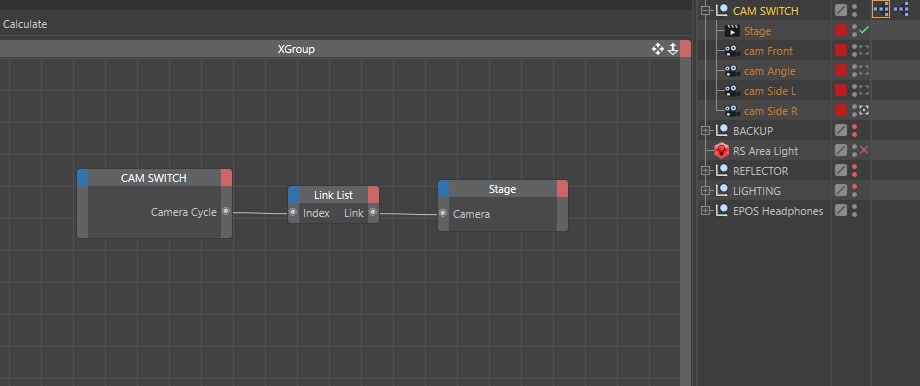This screenshot has width=920, height=386.
Task: Select the cam Side L camera object
Action: tap(770, 91)
